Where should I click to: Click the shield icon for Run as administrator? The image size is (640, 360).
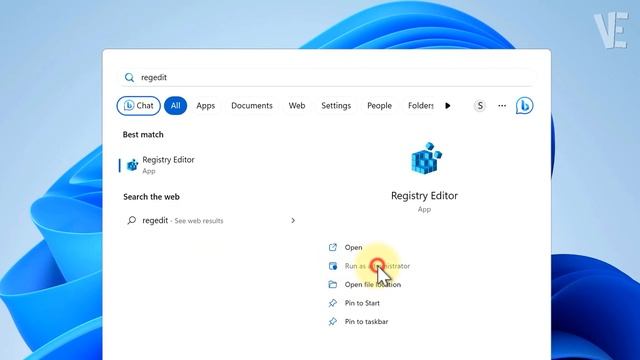(x=333, y=266)
